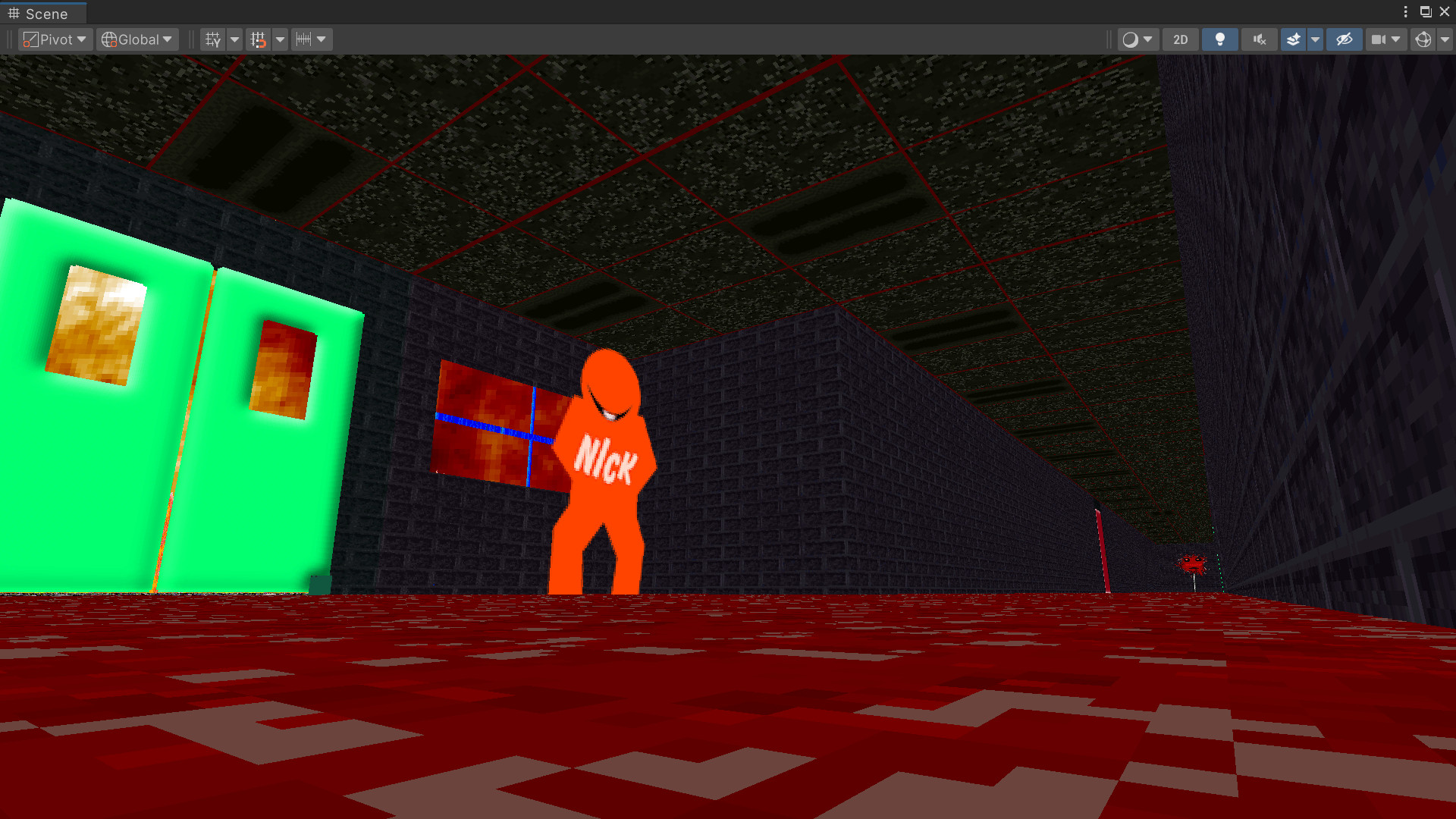1456x819 pixels.
Task: Toggle grid visibility icon
Action: (x=213, y=39)
